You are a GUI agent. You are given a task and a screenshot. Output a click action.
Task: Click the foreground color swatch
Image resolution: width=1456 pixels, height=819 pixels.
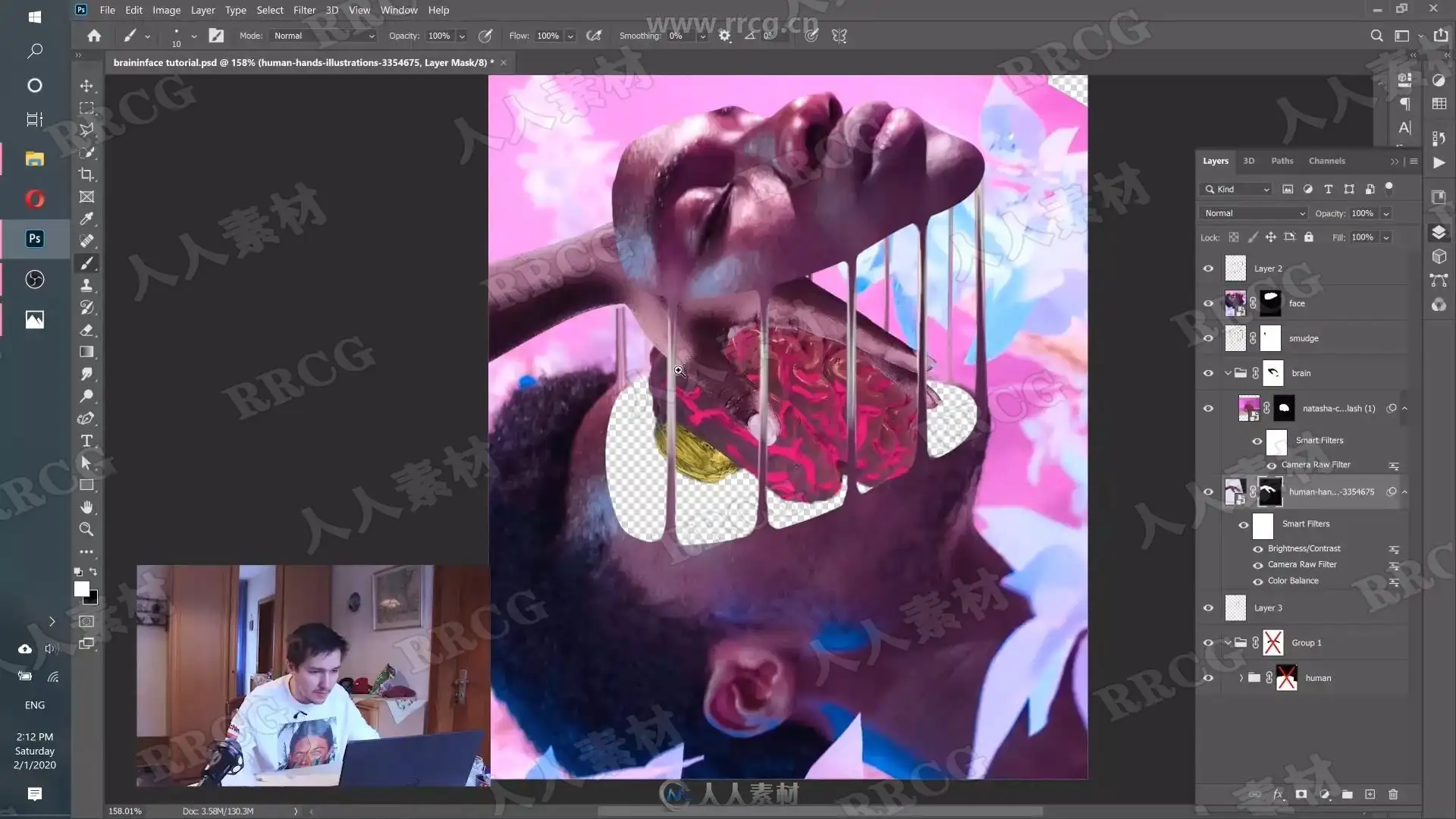pos(81,588)
